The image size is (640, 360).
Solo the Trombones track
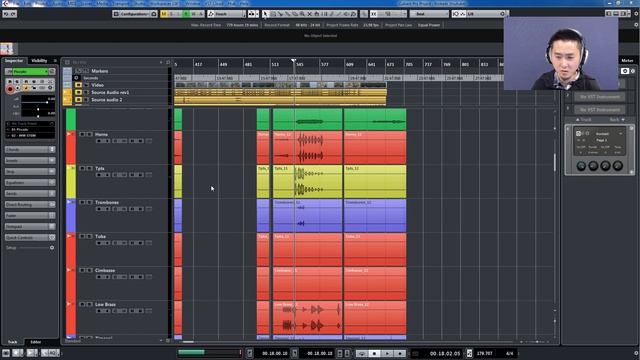coord(89,202)
